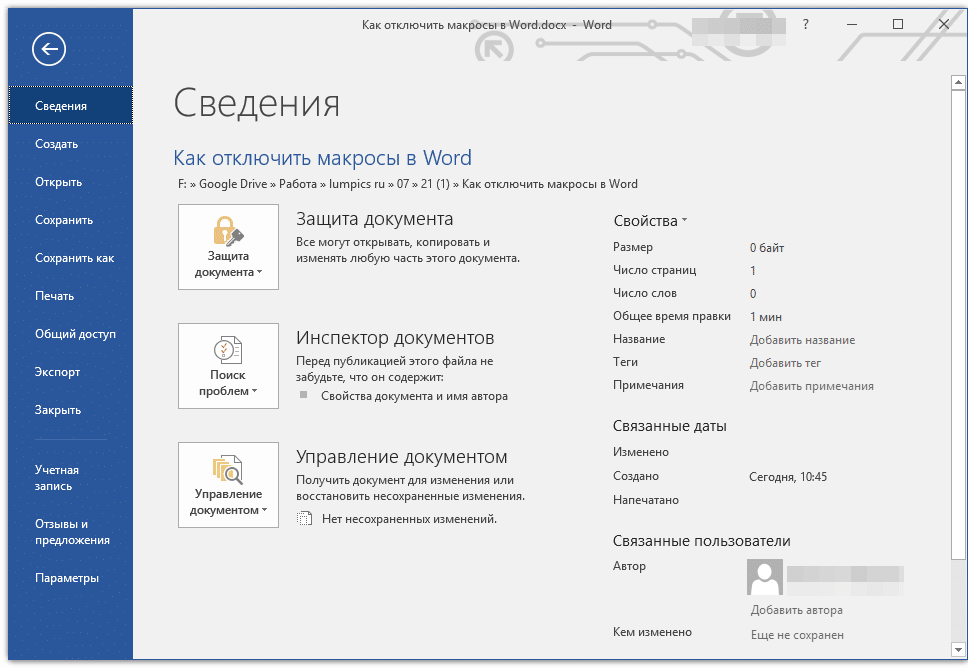The image size is (968, 668).
Task: Click the inspector icon next to document properties warning
Action: click(x=305, y=394)
